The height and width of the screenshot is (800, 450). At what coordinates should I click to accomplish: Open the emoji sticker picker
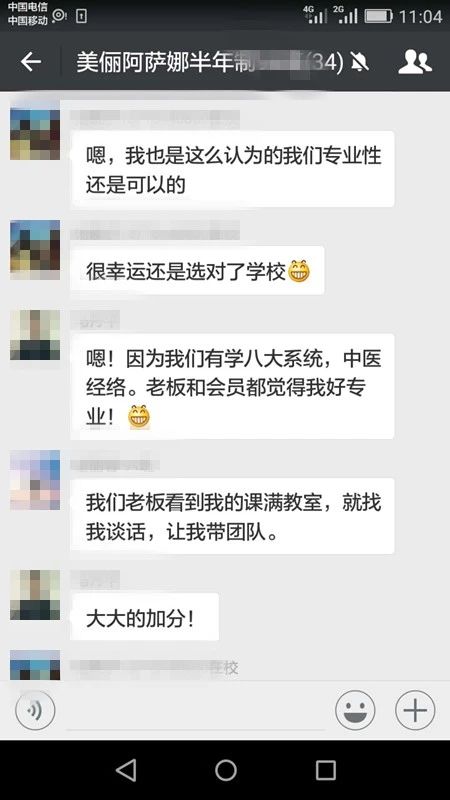(x=355, y=710)
